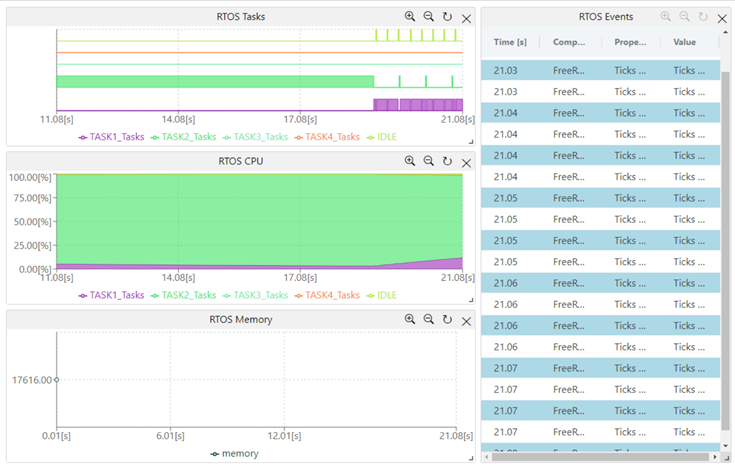This screenshot has width=735, height=464.
Task: Zoom in on the RTOS Tasks chart
Action: (x=410, y=17)
